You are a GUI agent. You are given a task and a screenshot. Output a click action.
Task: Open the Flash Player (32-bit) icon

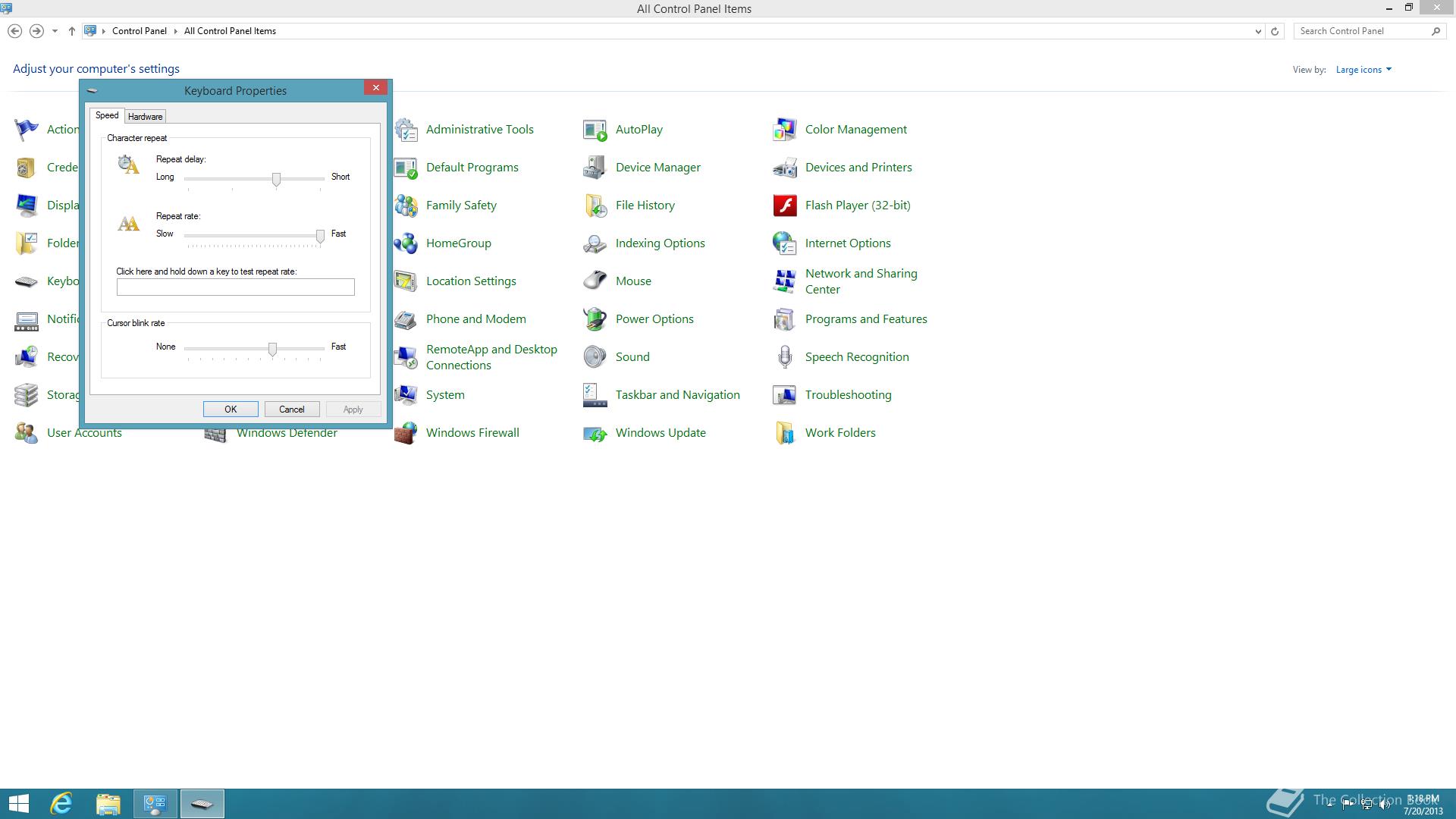pyautogui.click(x=785, y=206)
